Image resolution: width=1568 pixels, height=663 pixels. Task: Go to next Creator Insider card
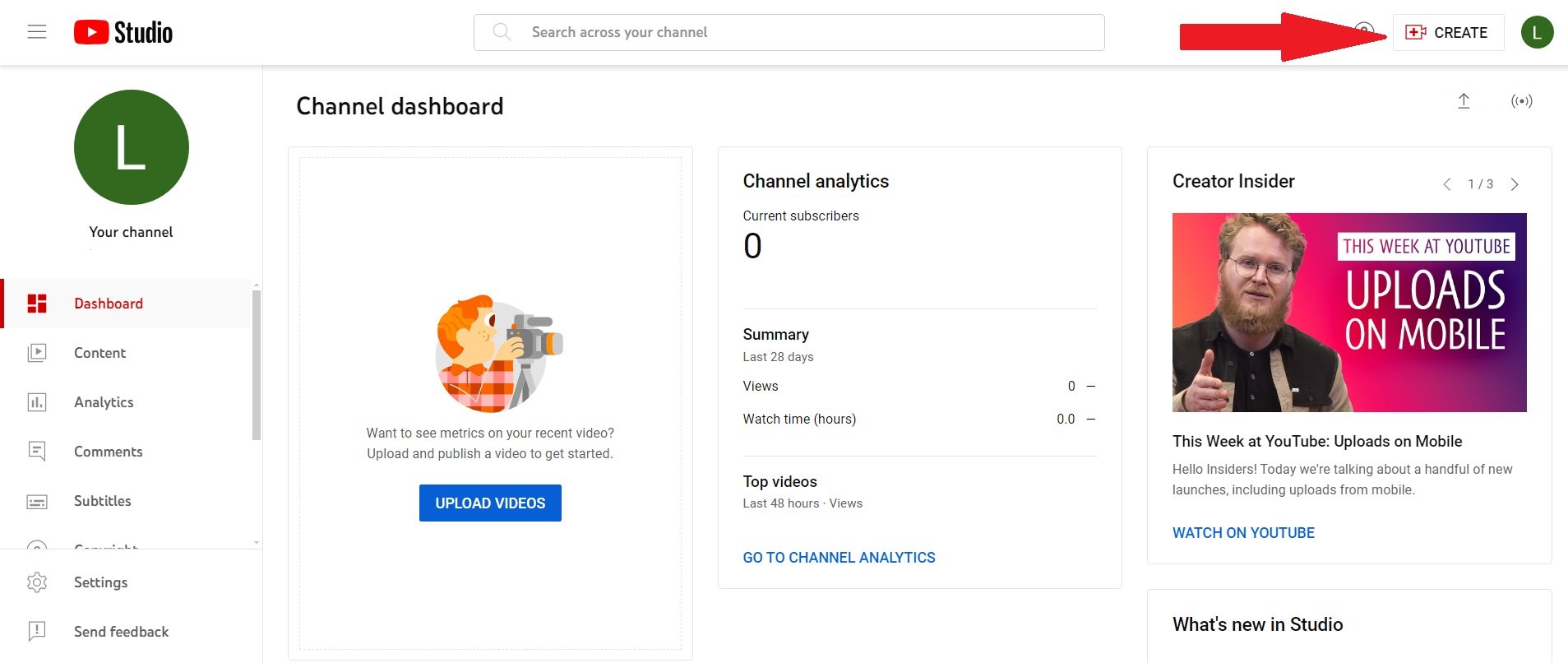[x=1515, y=184]
